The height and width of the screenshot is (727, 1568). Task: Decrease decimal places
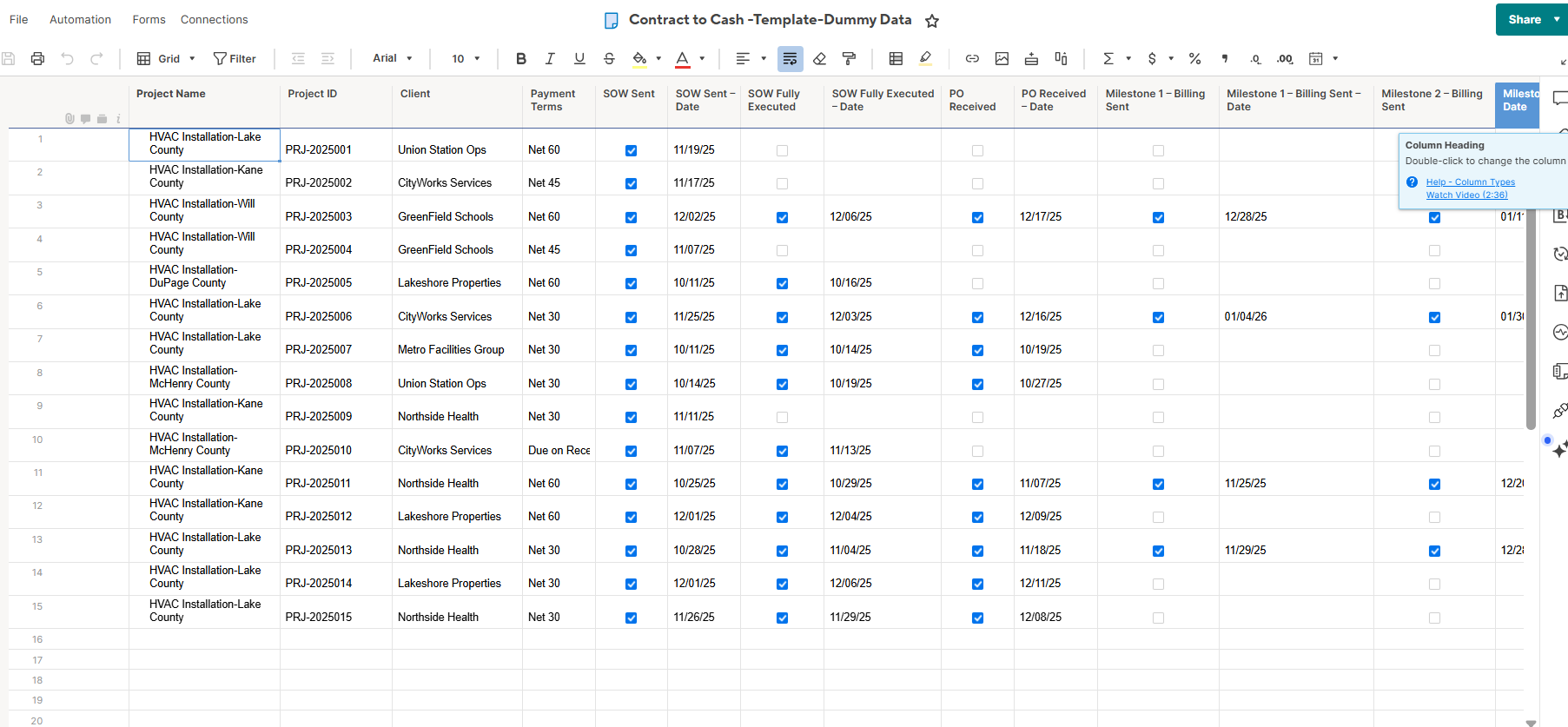1254,58
